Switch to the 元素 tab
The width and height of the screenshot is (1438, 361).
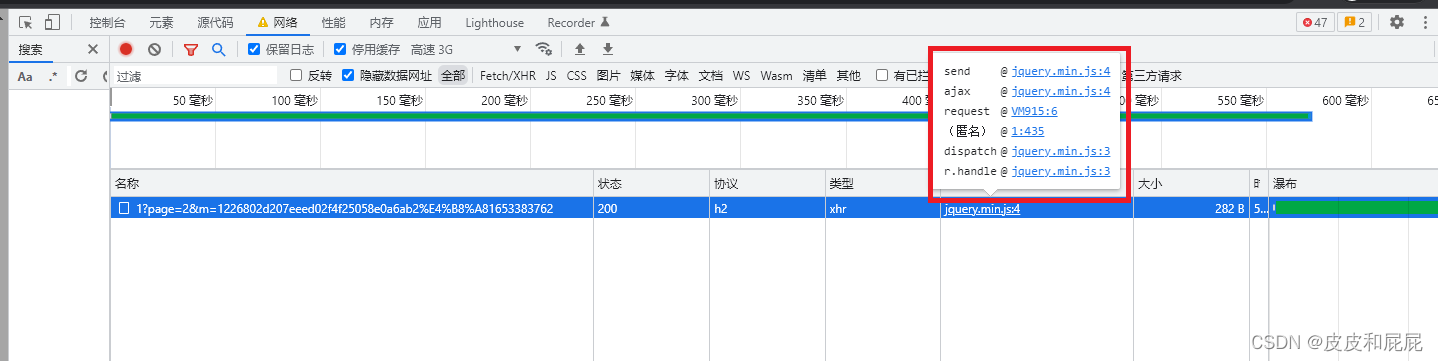161,22
